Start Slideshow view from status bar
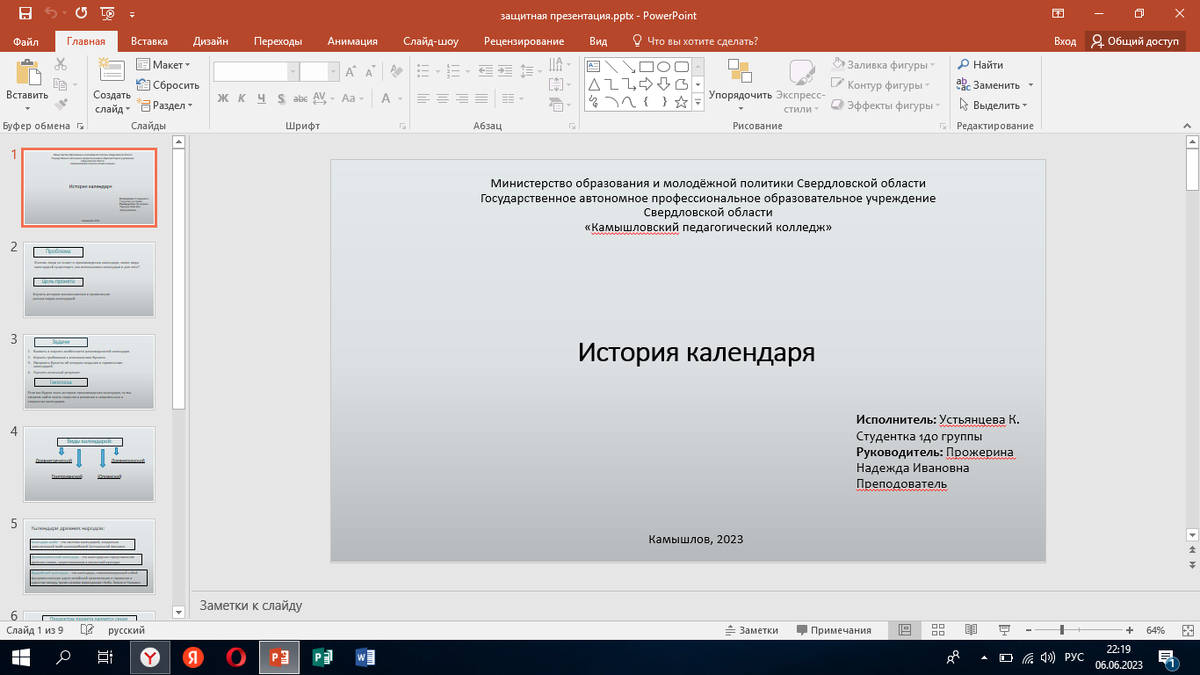1200x675 pixels. (x=1004, y=630)
